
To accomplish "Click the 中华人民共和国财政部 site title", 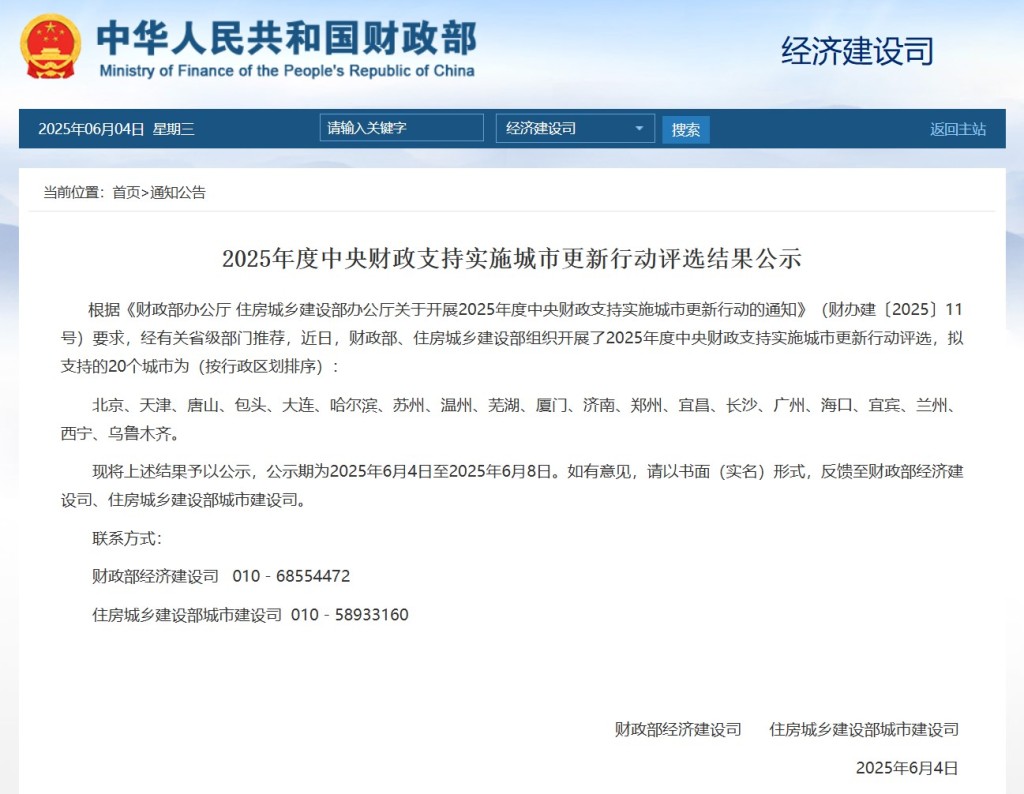I will coord(286,38).
